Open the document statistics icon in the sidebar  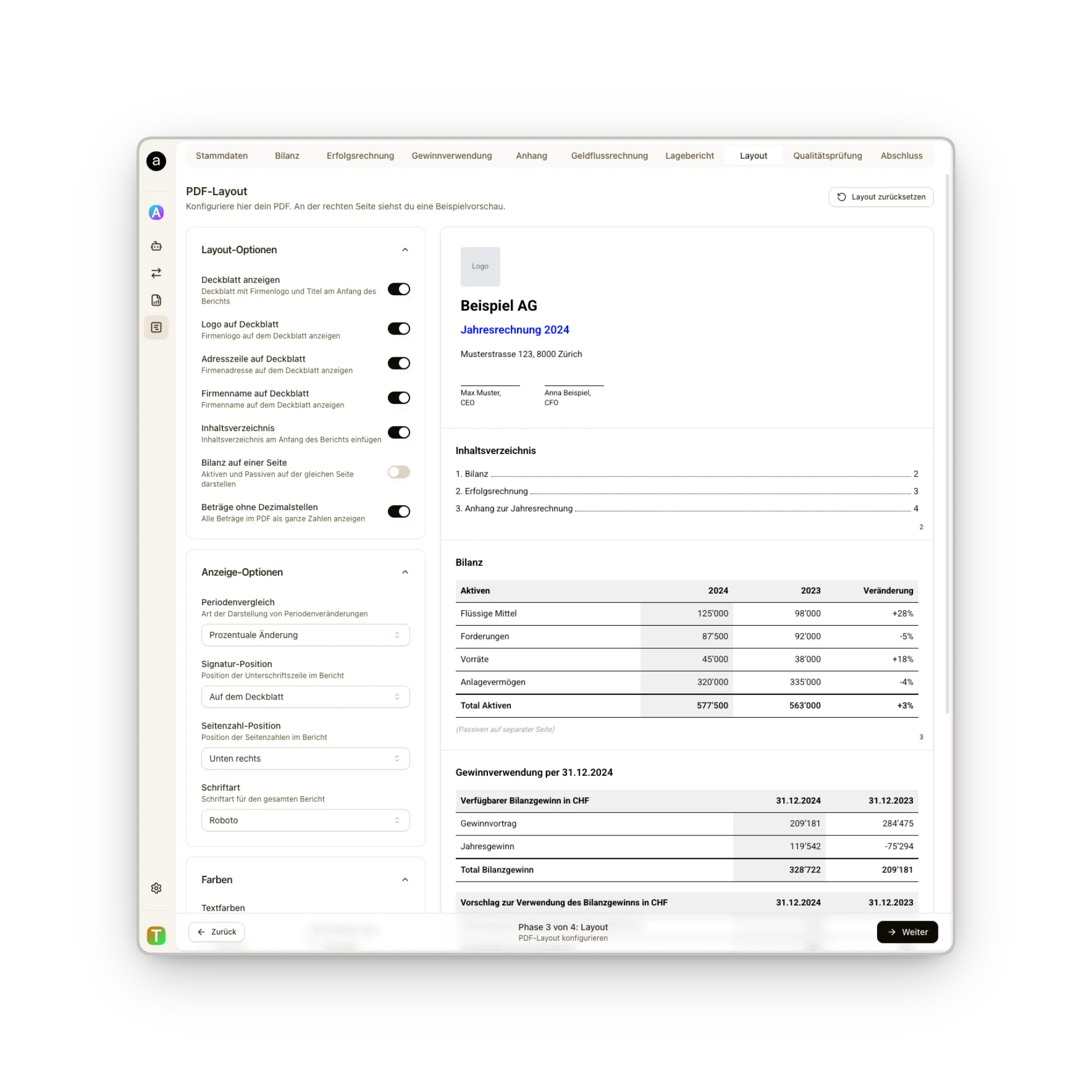[156, 300]
